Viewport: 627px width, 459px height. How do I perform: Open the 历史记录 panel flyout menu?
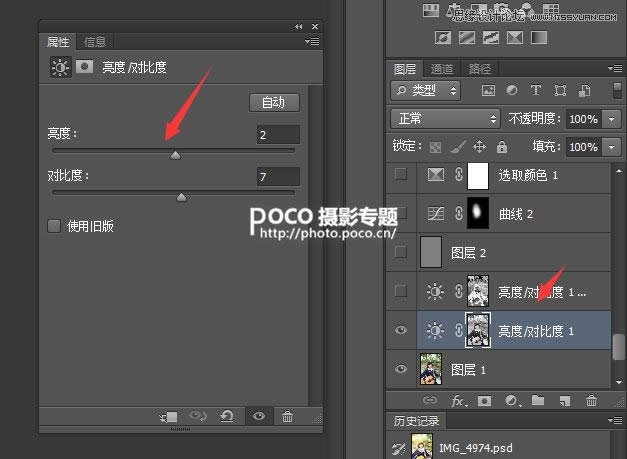point(615,420)
